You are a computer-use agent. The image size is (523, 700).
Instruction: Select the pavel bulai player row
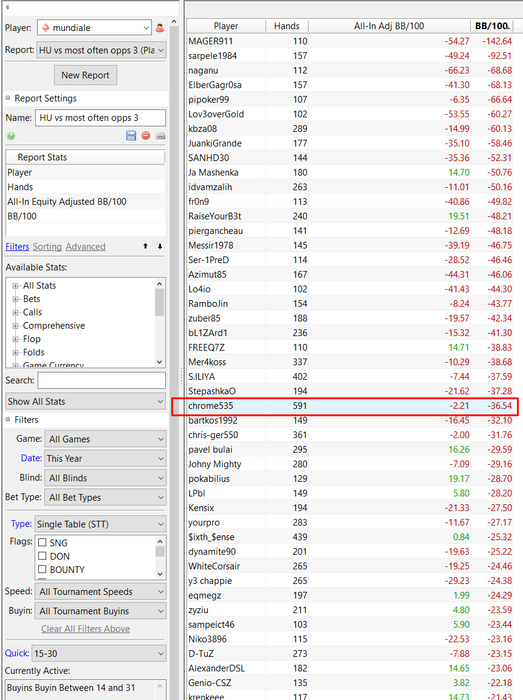pos(350,450)
